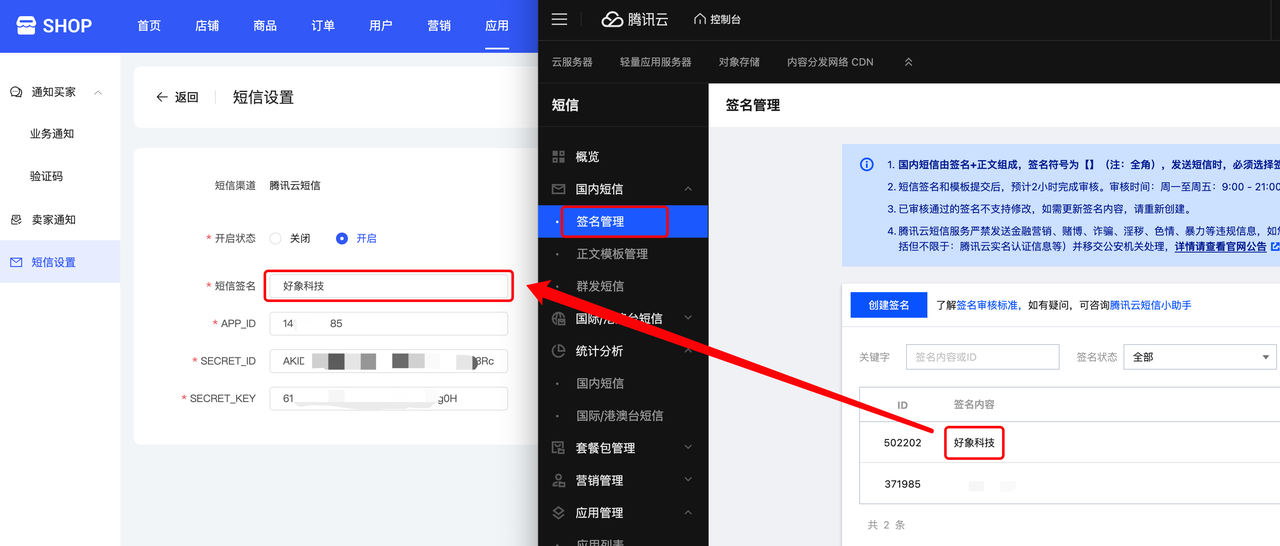1280x546 pixels.
Task: Open 内容分发网络 CDN shortcut
Action: pos(830,62)
